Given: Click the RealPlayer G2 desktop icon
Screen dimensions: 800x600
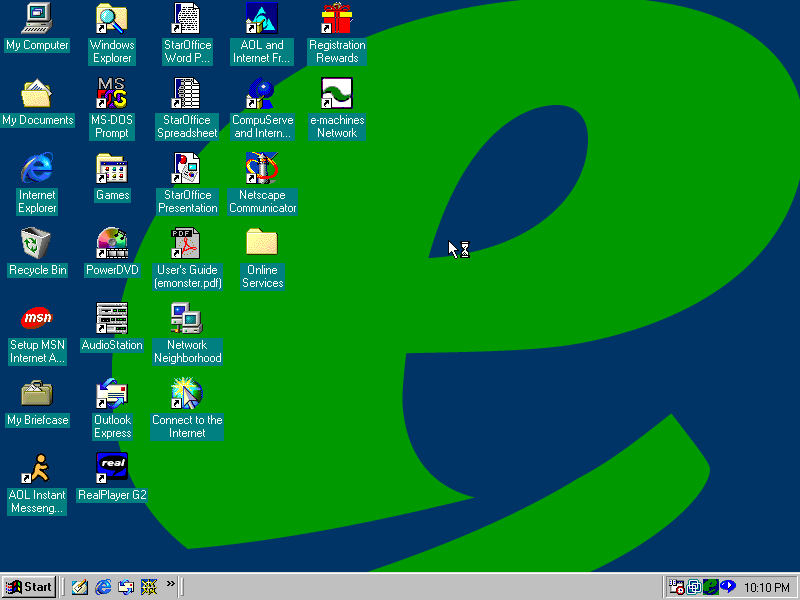Looking at the screenshot, I should point(112,468).
